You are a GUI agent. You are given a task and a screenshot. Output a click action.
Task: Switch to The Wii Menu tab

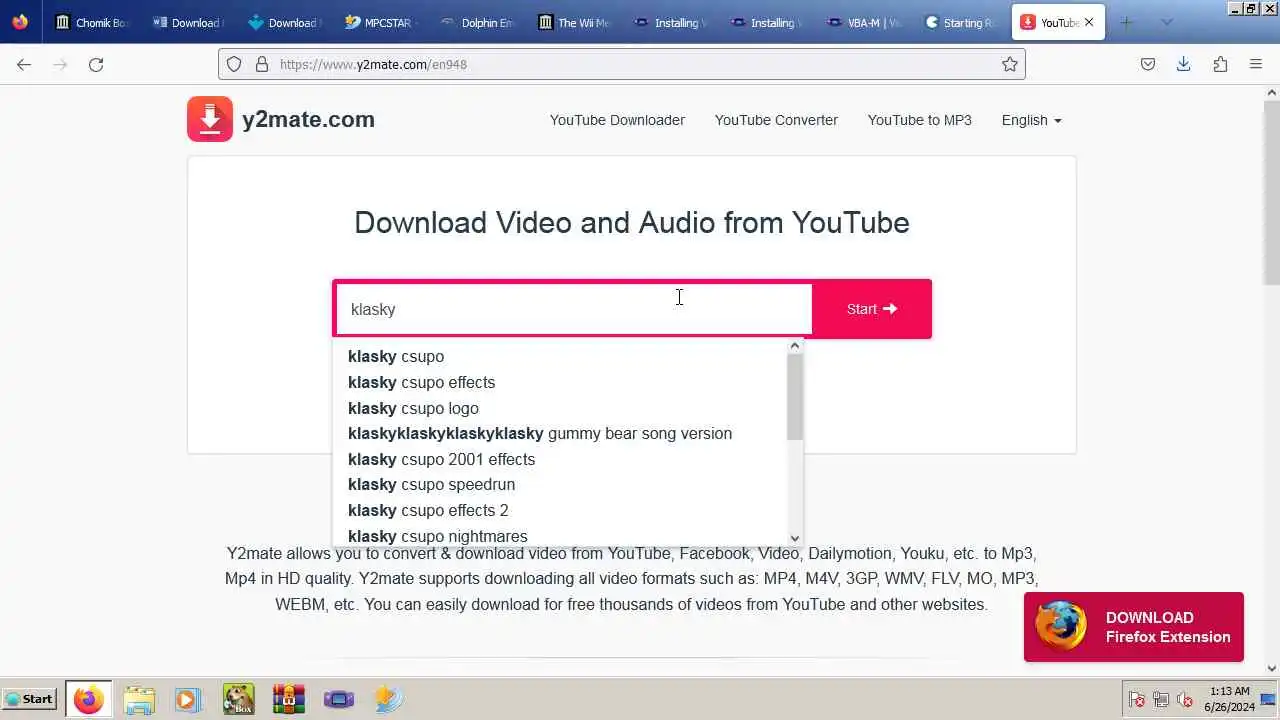tap(573, 22)
